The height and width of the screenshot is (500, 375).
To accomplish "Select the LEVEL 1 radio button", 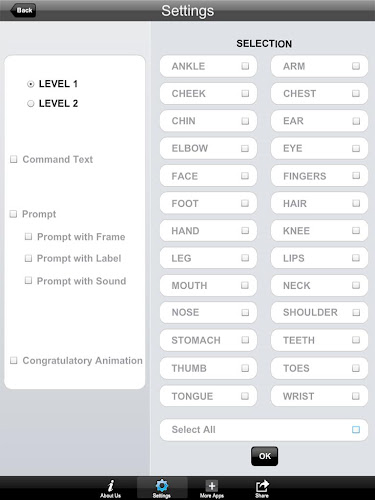I will tap(31, 84).
